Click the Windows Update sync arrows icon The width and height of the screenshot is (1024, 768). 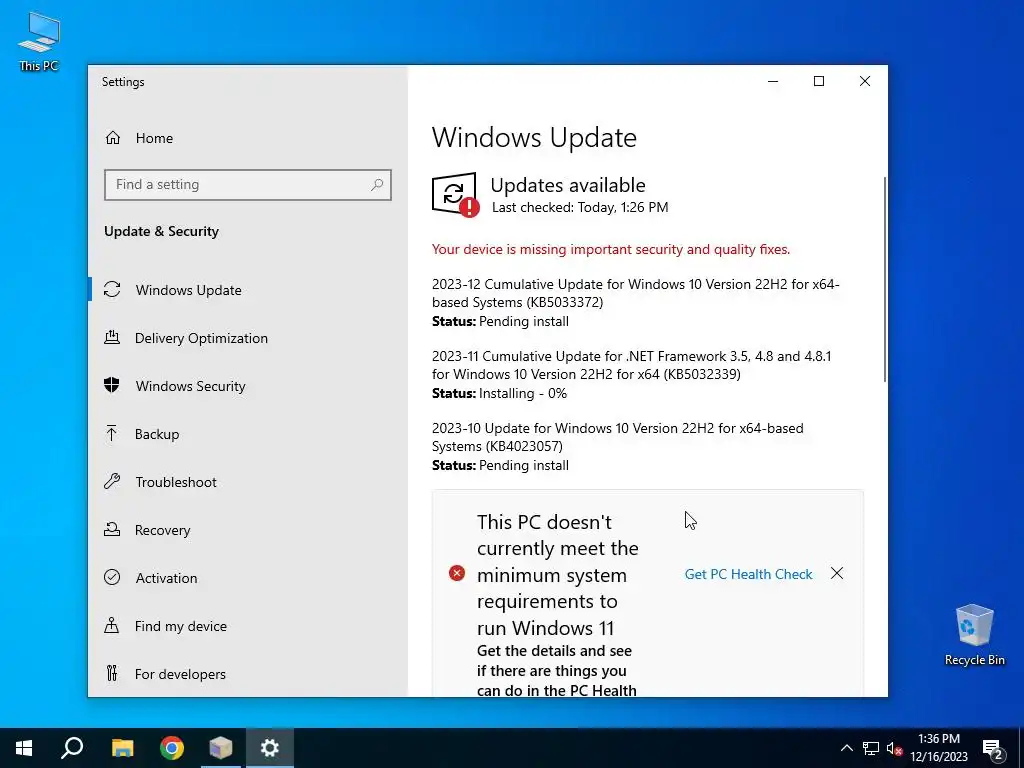[x=112, y=289]
